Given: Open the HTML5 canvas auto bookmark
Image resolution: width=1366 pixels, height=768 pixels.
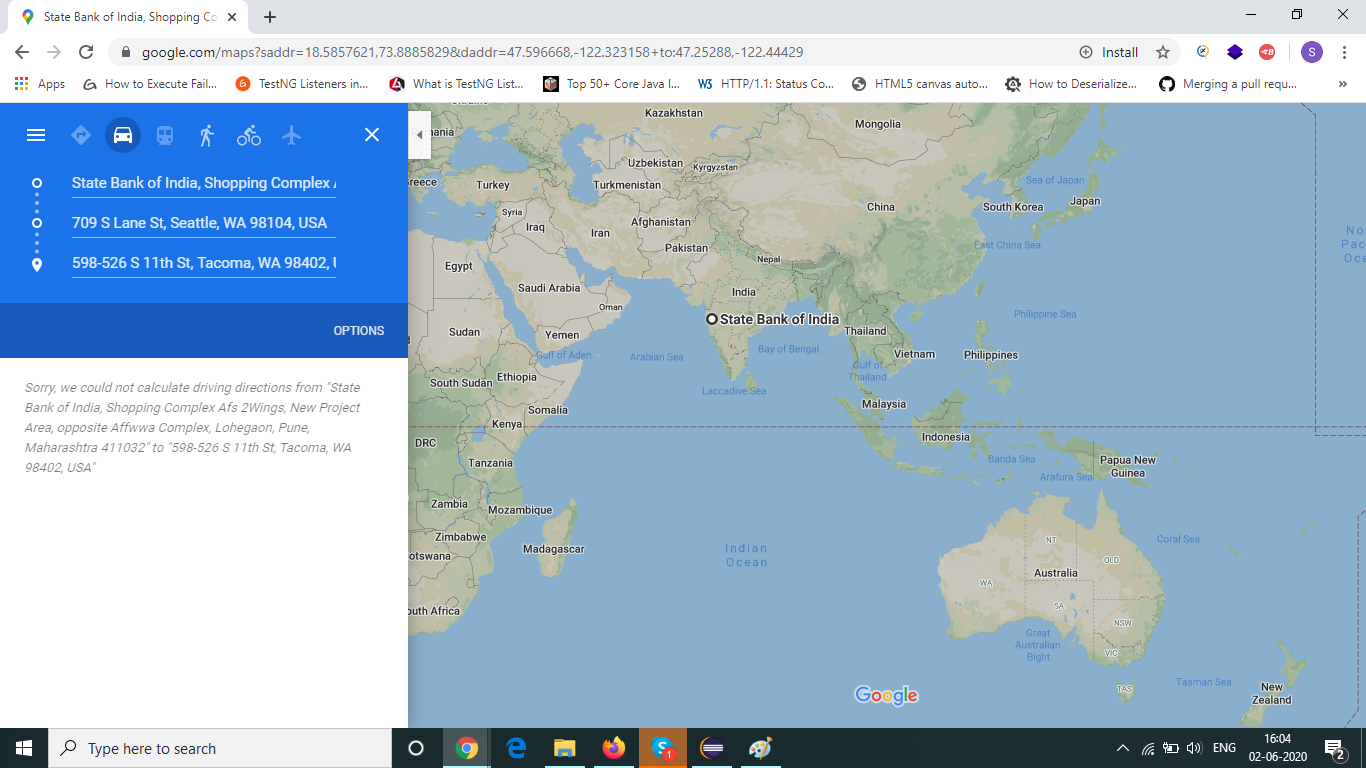Looking at the screenshot, I should tap(920, 84).
